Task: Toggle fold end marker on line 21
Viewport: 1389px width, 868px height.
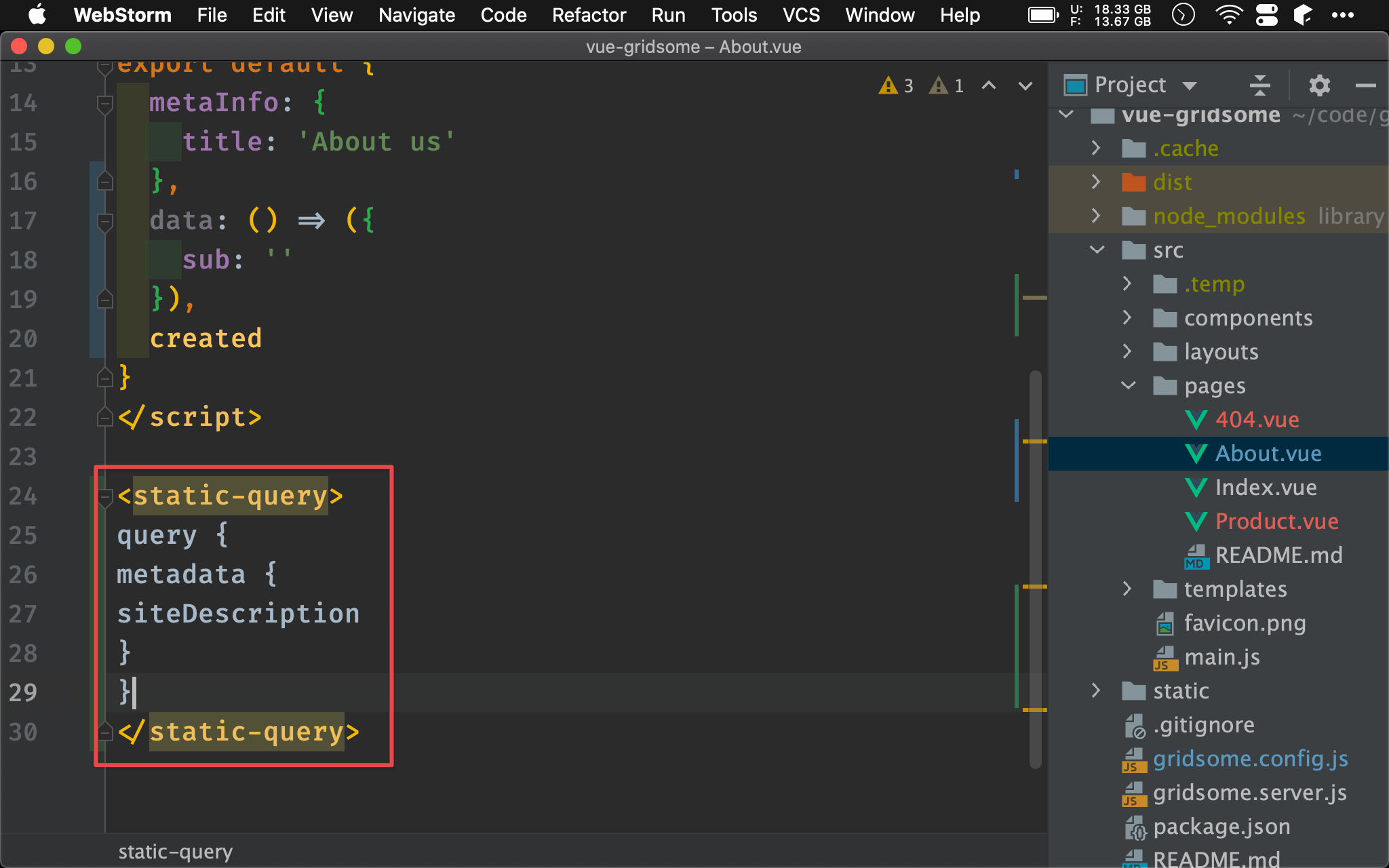Action: [104, 377]
